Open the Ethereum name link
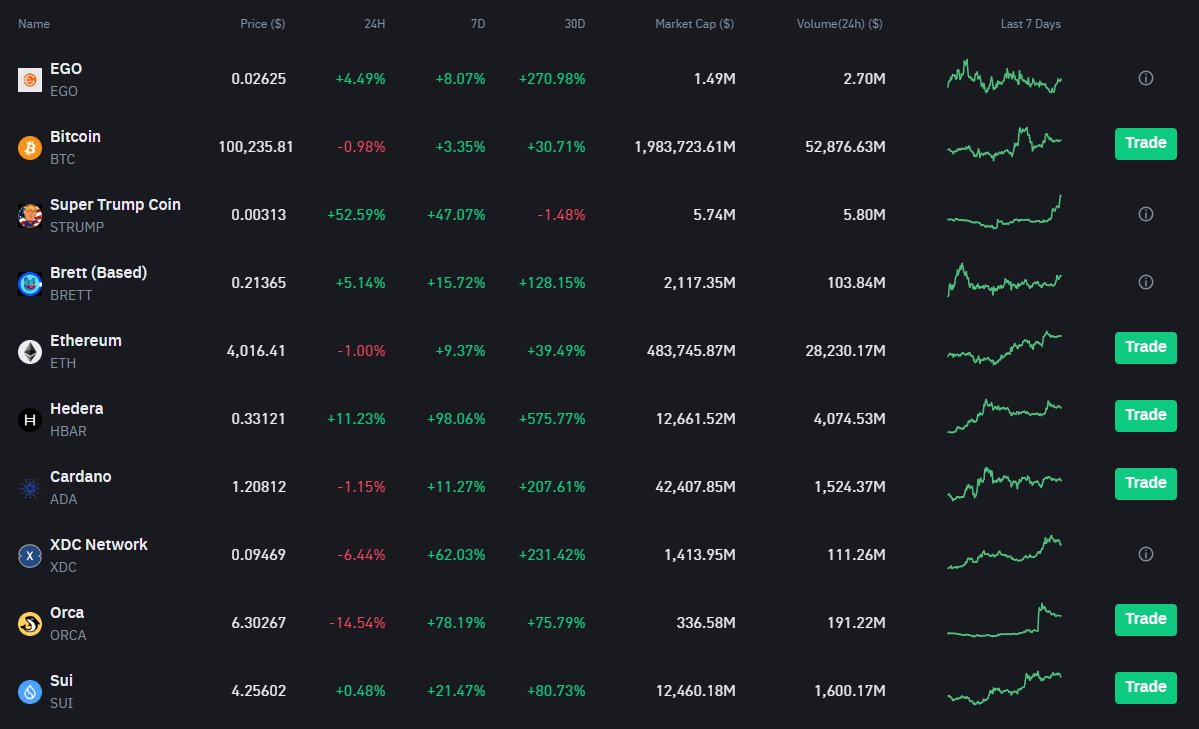The image size is (1199, 729). coord(86,341)
